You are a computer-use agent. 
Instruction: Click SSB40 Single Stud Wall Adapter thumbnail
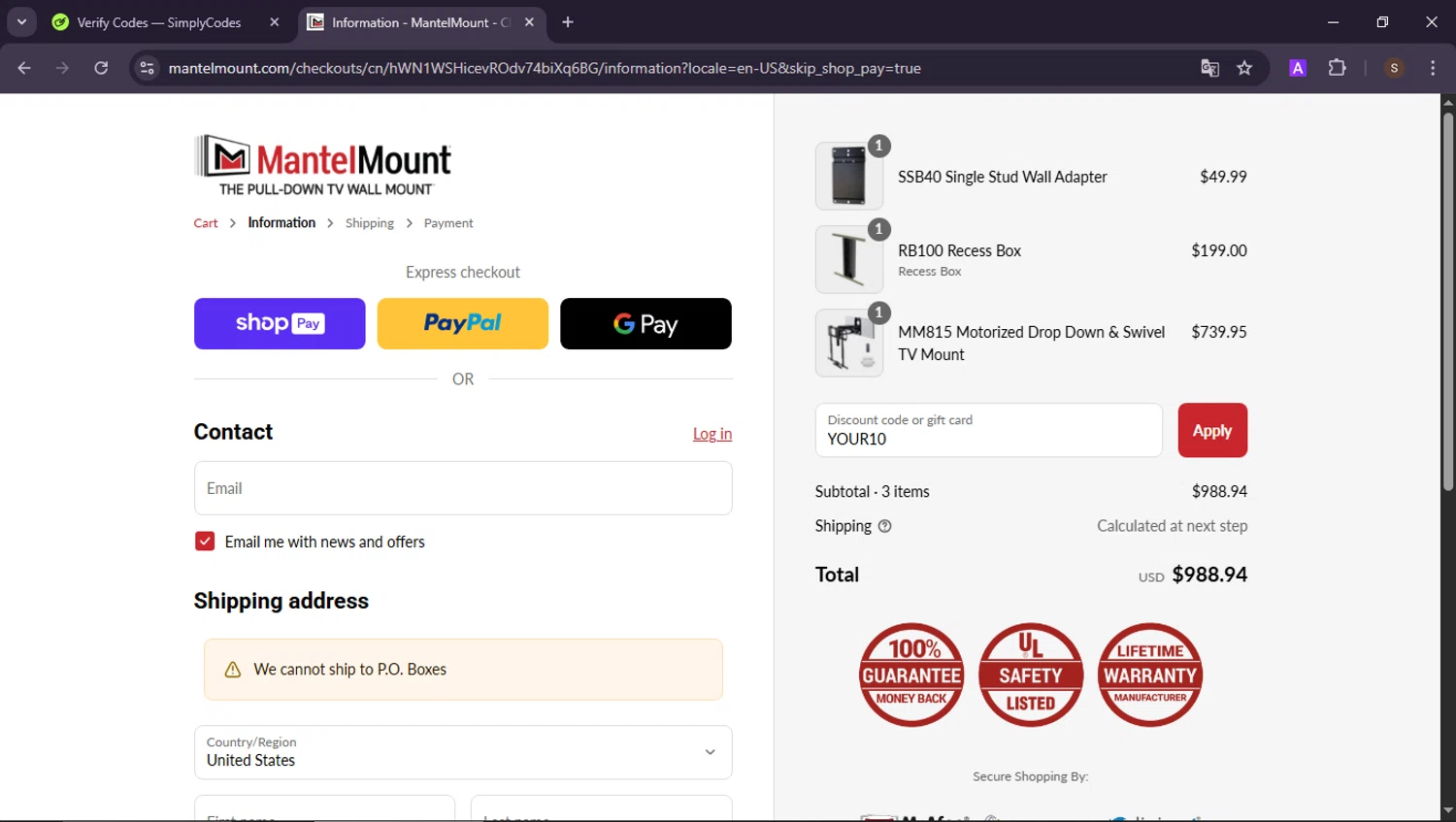tap(849, 176)
